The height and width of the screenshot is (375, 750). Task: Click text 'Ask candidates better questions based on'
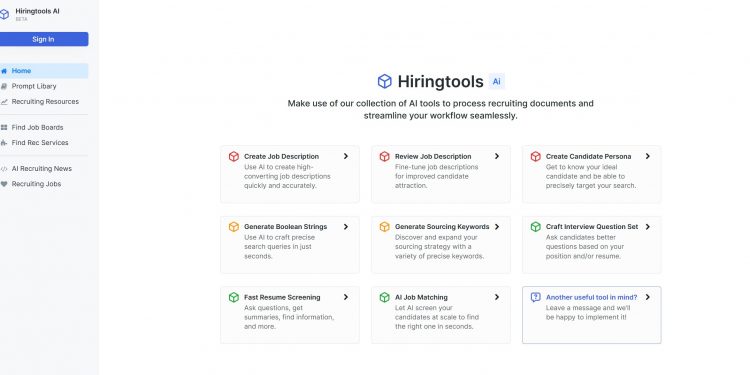tap(585, 246)
